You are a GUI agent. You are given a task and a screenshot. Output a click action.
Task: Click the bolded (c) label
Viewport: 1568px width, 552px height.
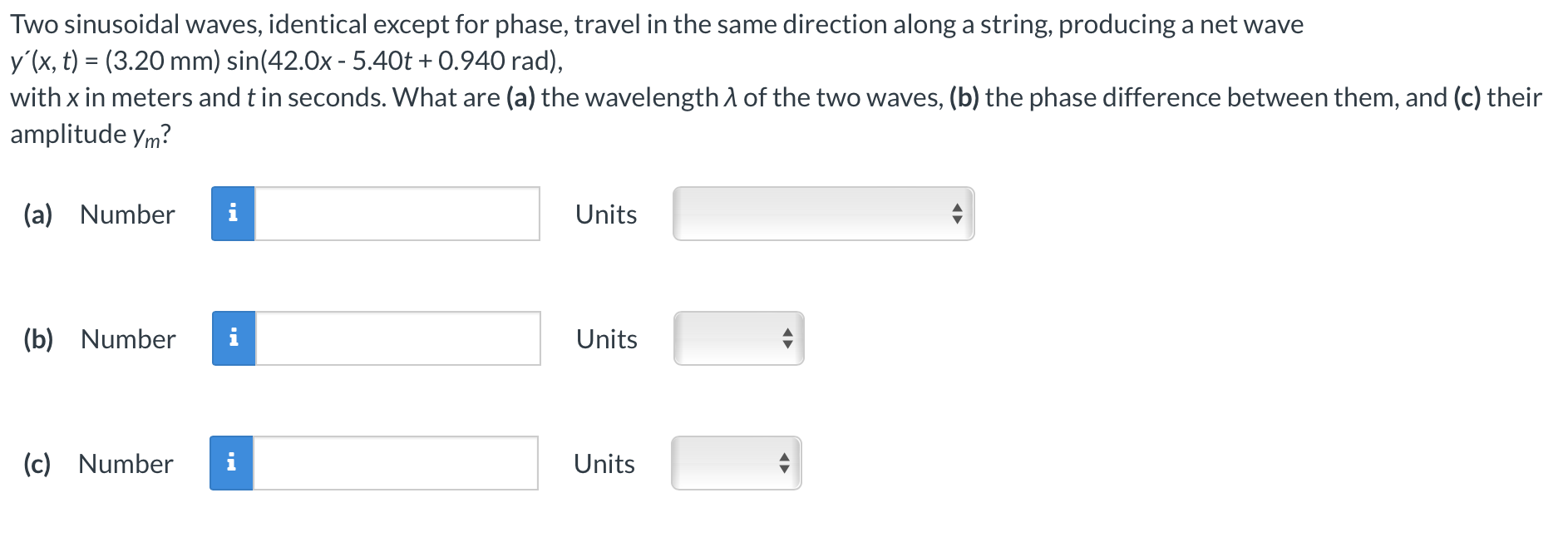(37, 463)
